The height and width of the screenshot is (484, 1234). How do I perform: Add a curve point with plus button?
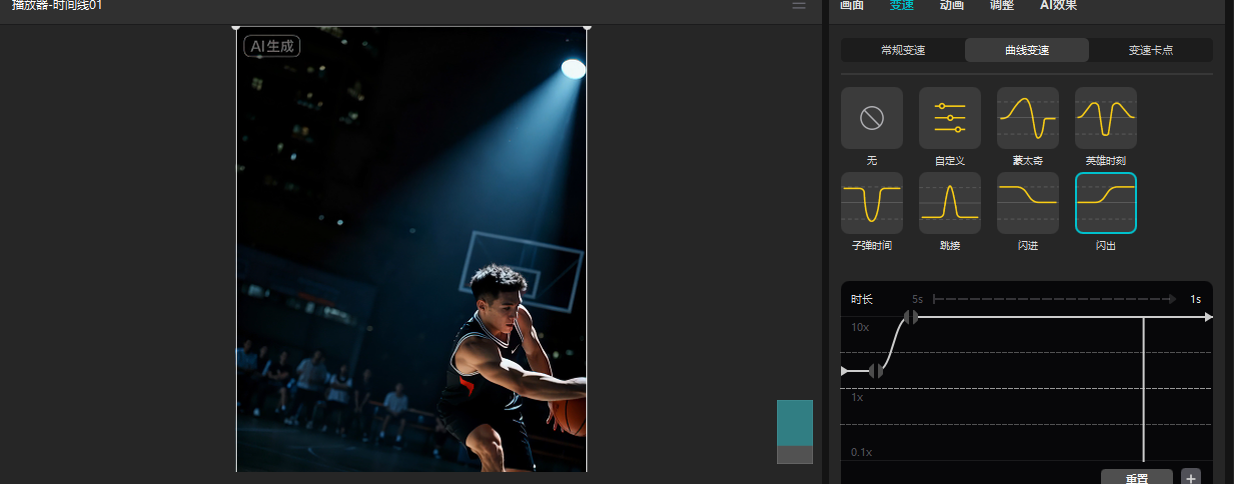(x=1190, y=478)
